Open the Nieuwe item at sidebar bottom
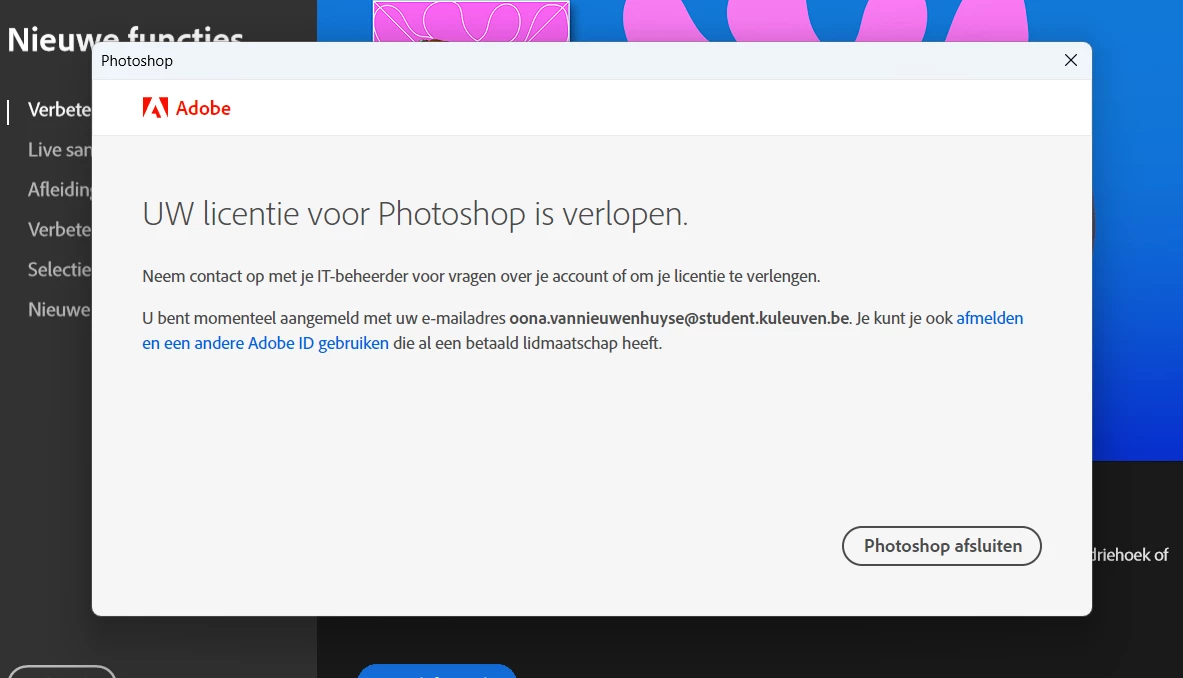The image size is (1183, 678). tap(60, 309)
